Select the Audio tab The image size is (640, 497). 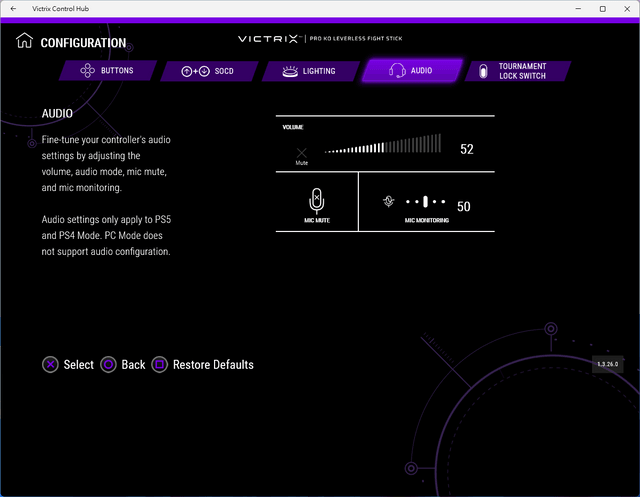[x=412, y=71]
